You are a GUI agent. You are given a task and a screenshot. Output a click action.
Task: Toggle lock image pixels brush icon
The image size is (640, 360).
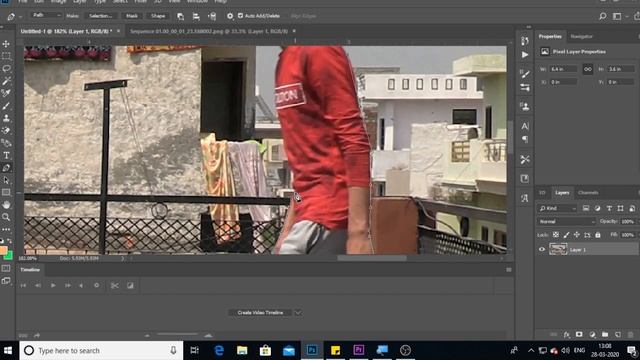click(x=566, y=235)
